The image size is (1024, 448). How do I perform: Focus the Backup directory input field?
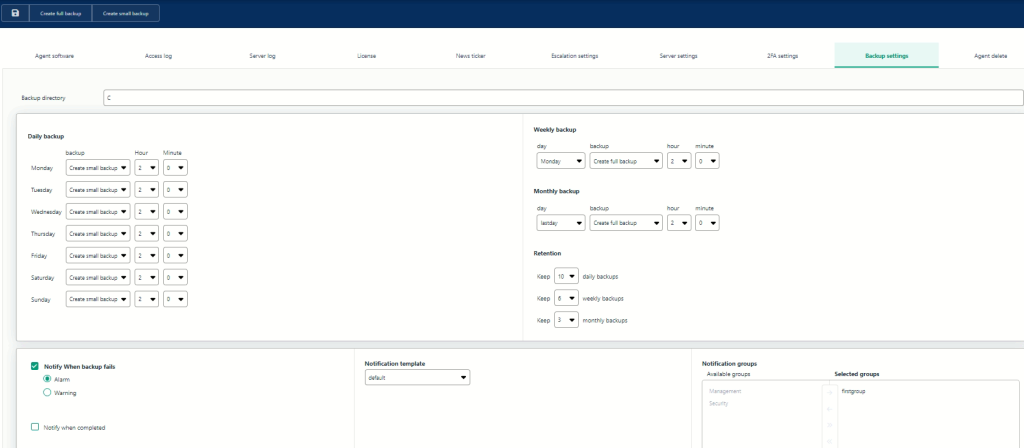point(563,98)
